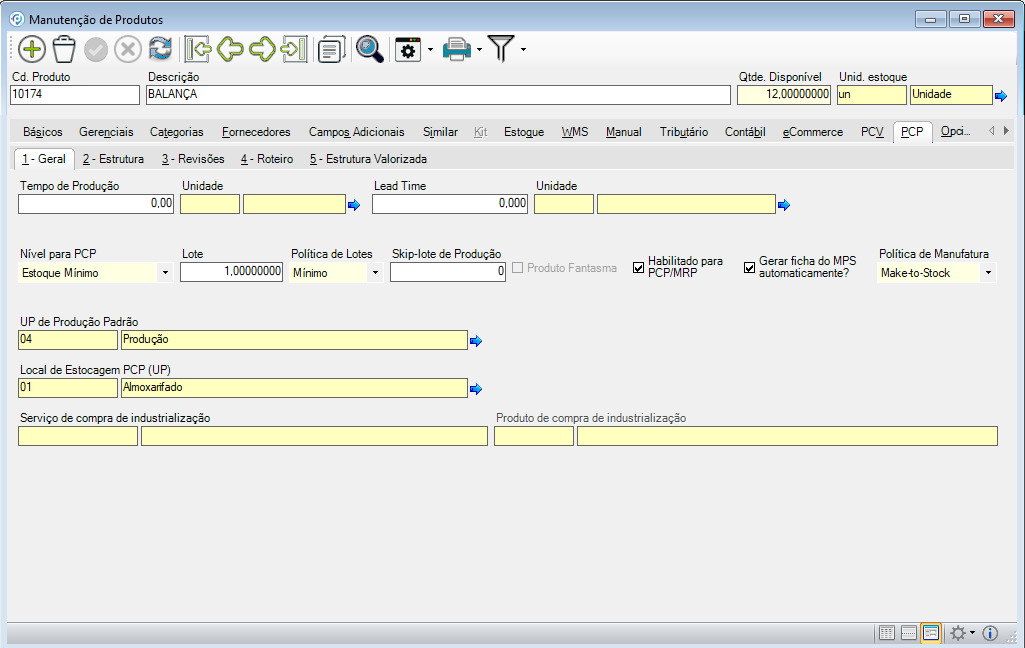Open the Gerenciais tab

(106, 132)
